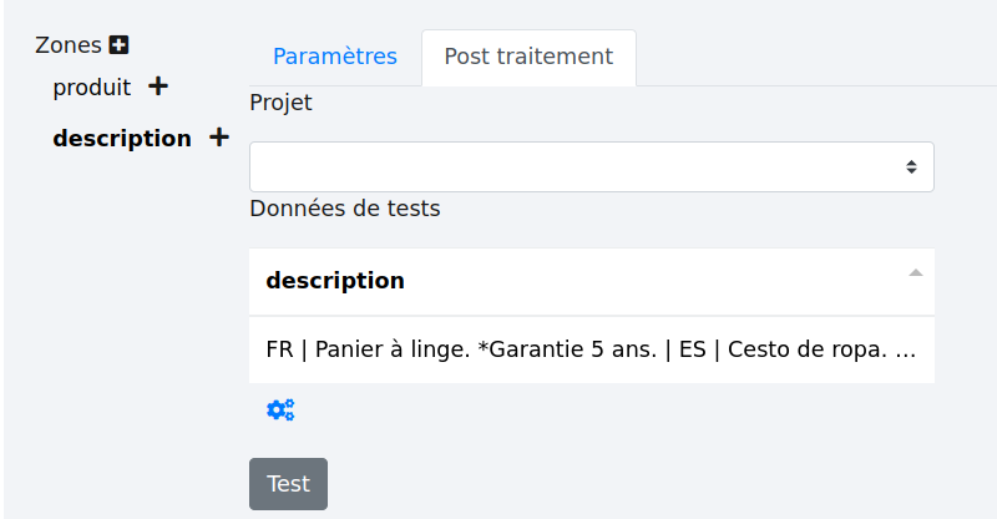Click the sort arrow in the description header
This screenshot has width=998, height=520.
pyautogui.click(x=915, y=273)
